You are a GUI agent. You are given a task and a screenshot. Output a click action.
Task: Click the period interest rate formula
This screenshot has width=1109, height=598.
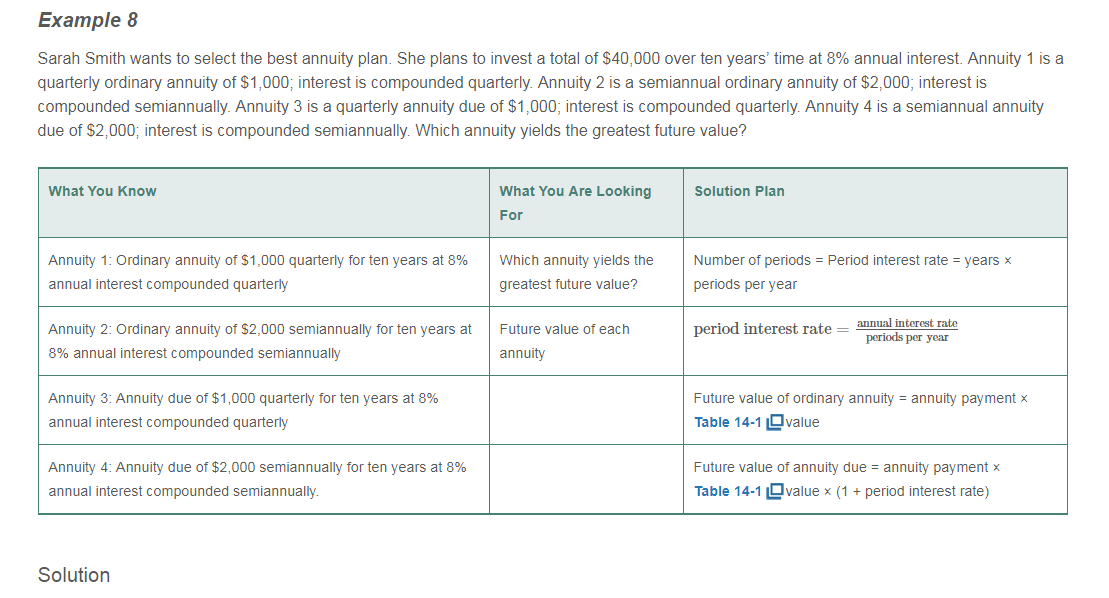[825, 330]
